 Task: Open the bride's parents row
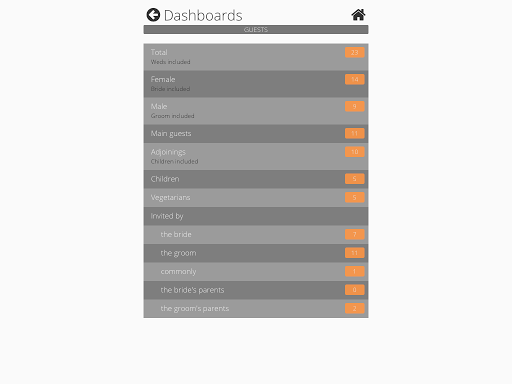256,290
